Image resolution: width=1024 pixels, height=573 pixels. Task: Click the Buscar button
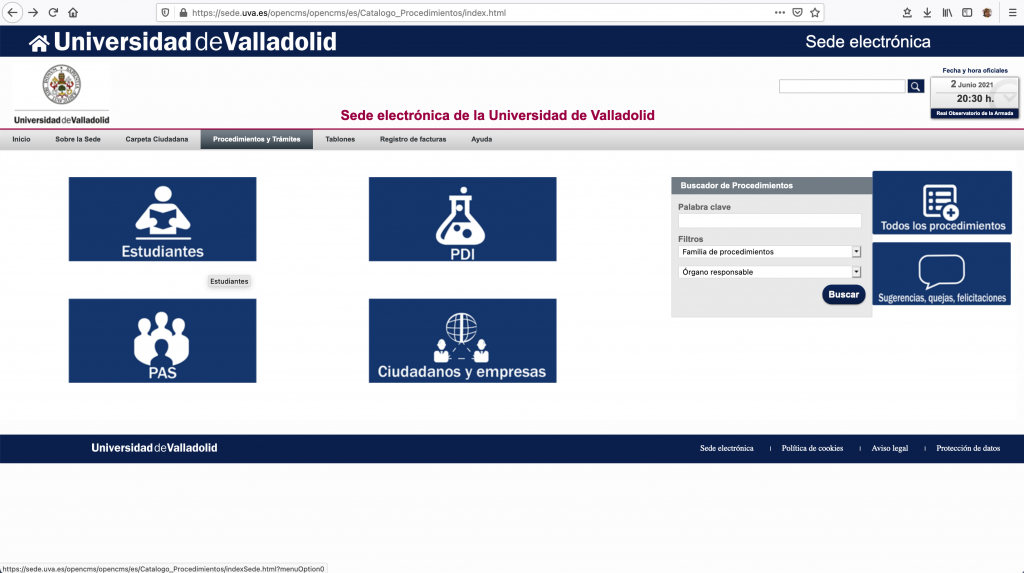pos(843,295)
